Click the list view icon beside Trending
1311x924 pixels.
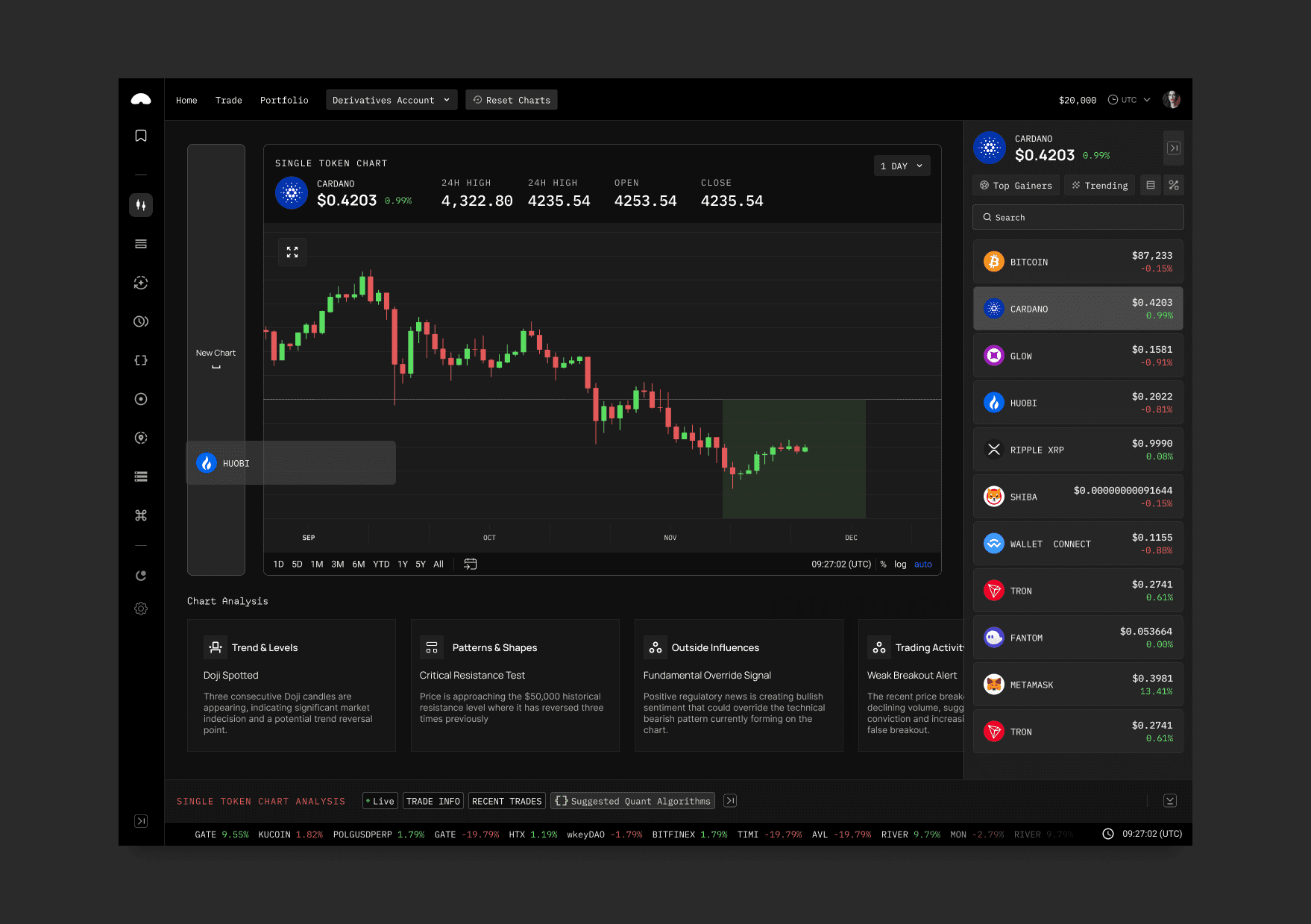pos(1151,185)
